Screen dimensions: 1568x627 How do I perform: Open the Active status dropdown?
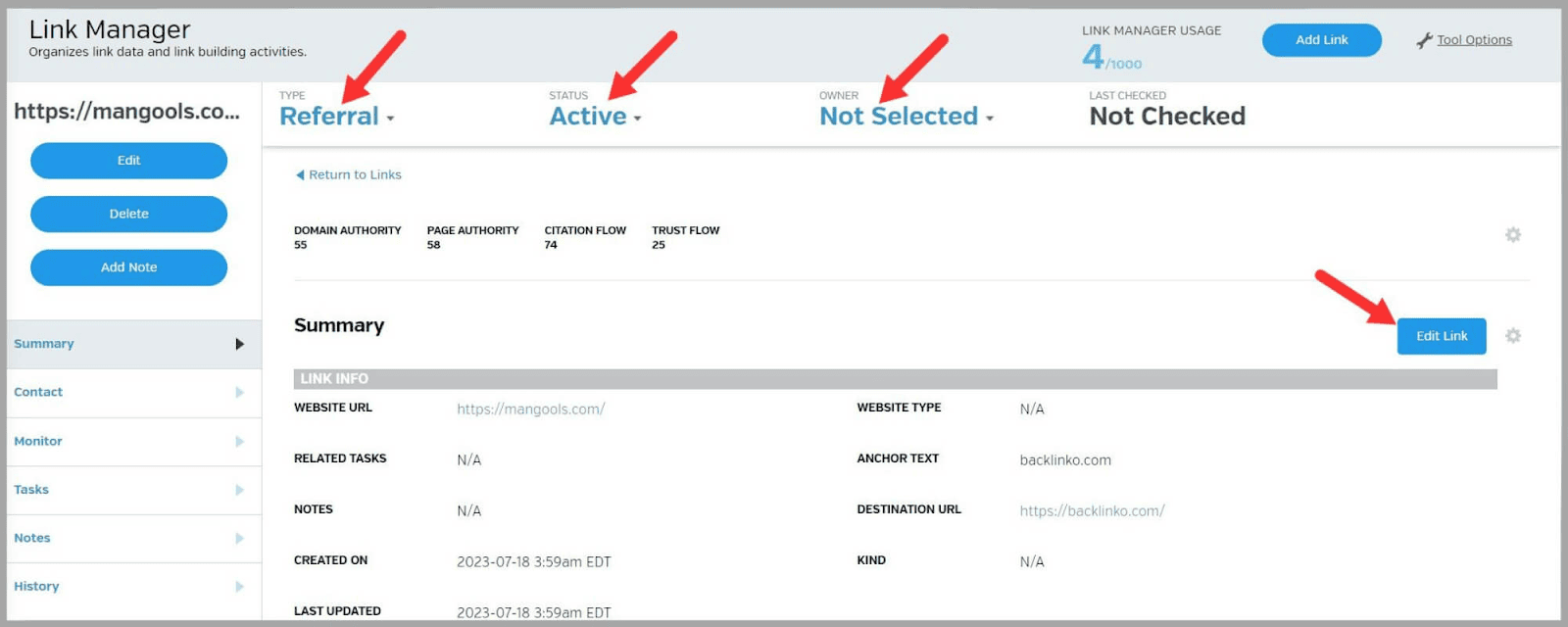(x=595, y=117)
